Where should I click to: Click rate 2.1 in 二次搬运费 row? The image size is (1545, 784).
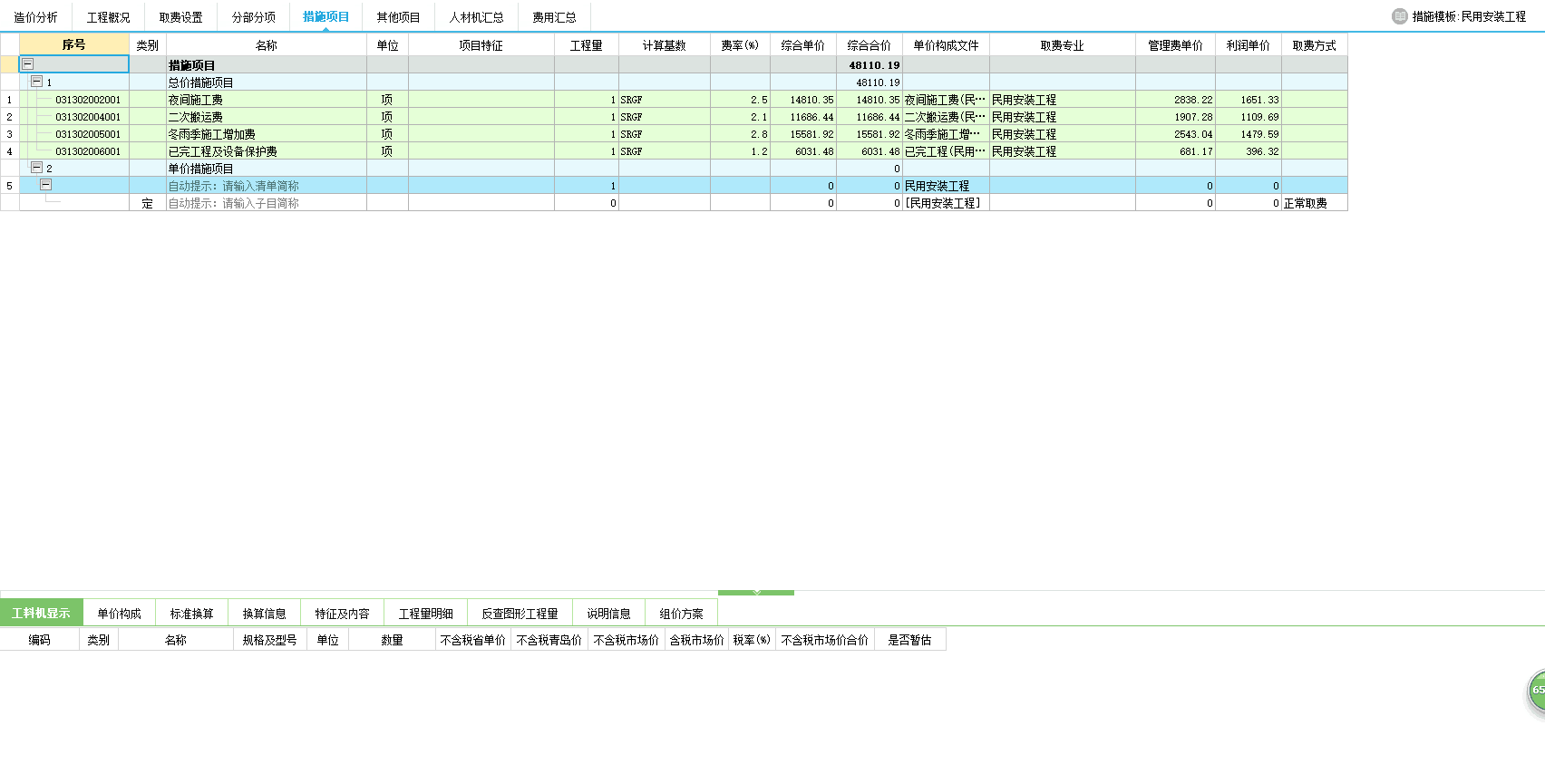tap(740, 117)
